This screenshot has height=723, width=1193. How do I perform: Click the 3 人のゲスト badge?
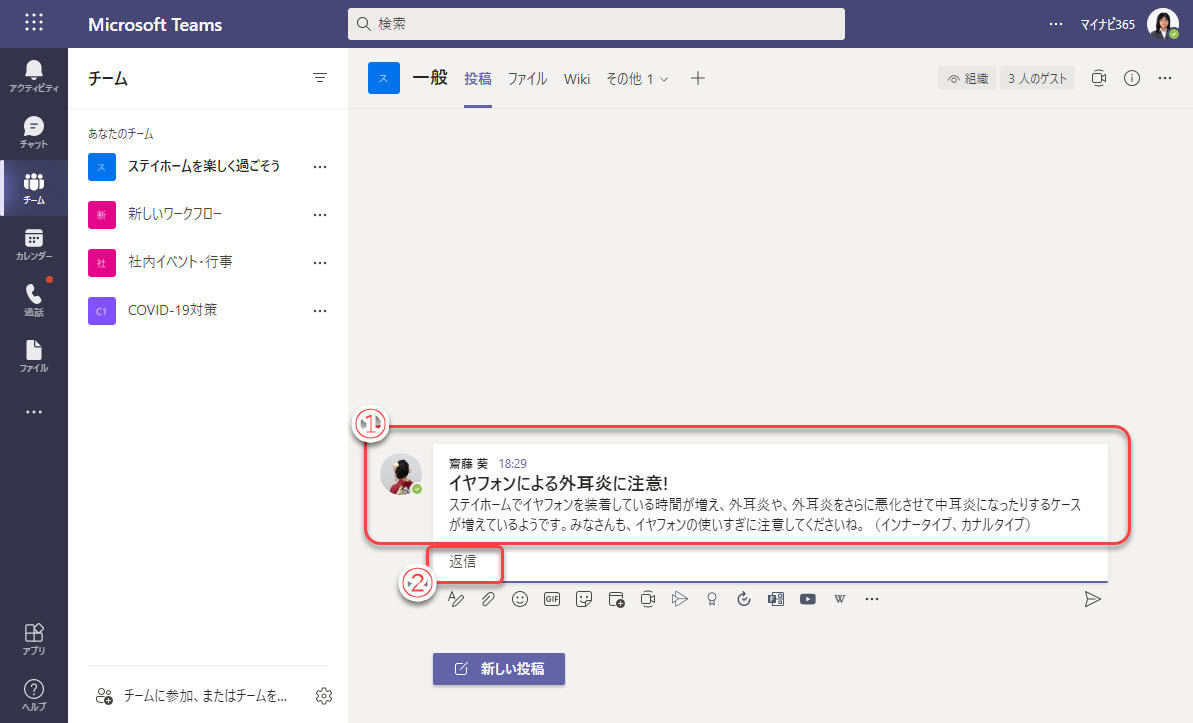(x=1037, y=78)
